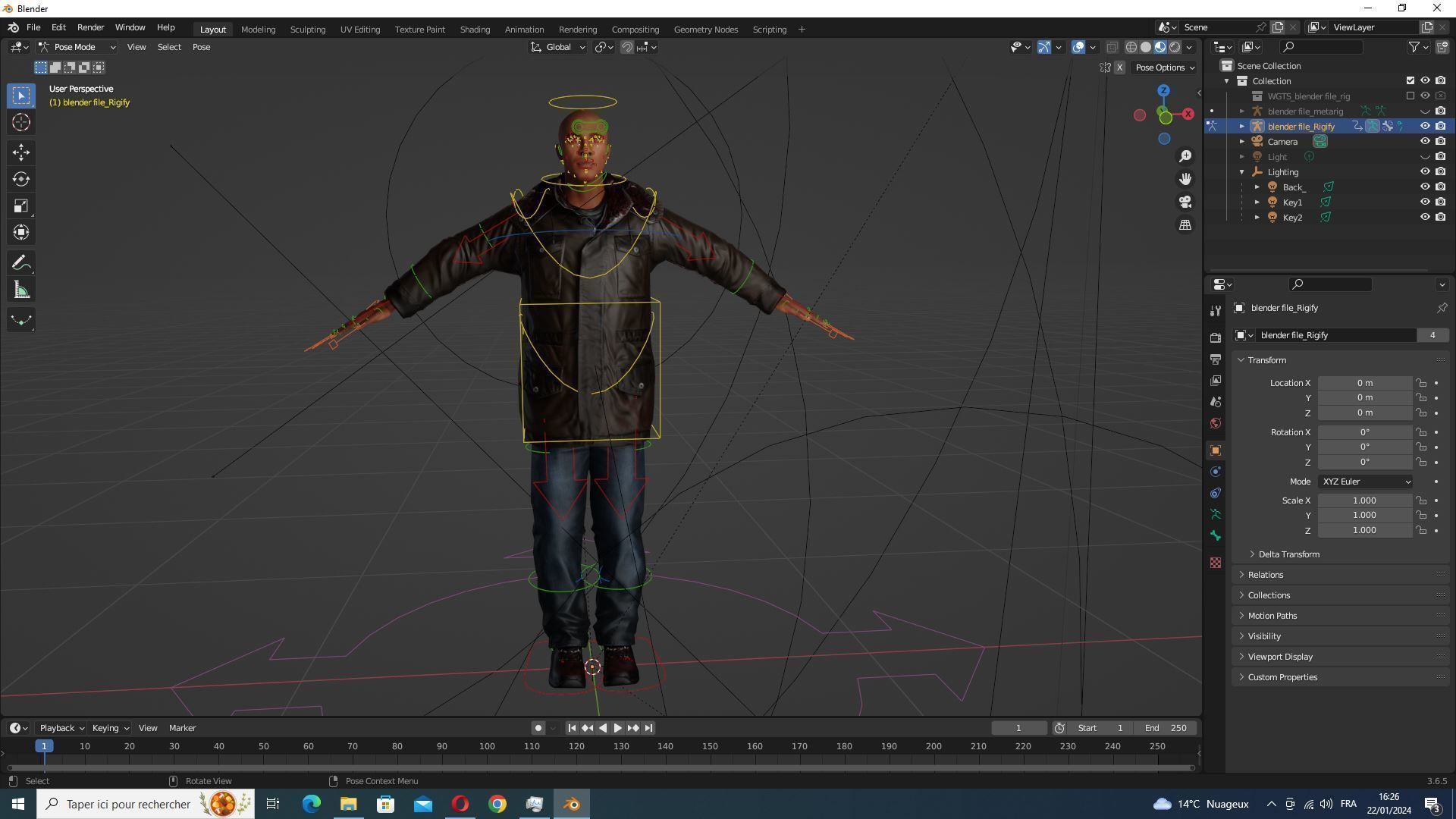Open the Bone properties tab
This screenshot has width=1456, height=819.
pyautogui.click(x=1216, y=536)
